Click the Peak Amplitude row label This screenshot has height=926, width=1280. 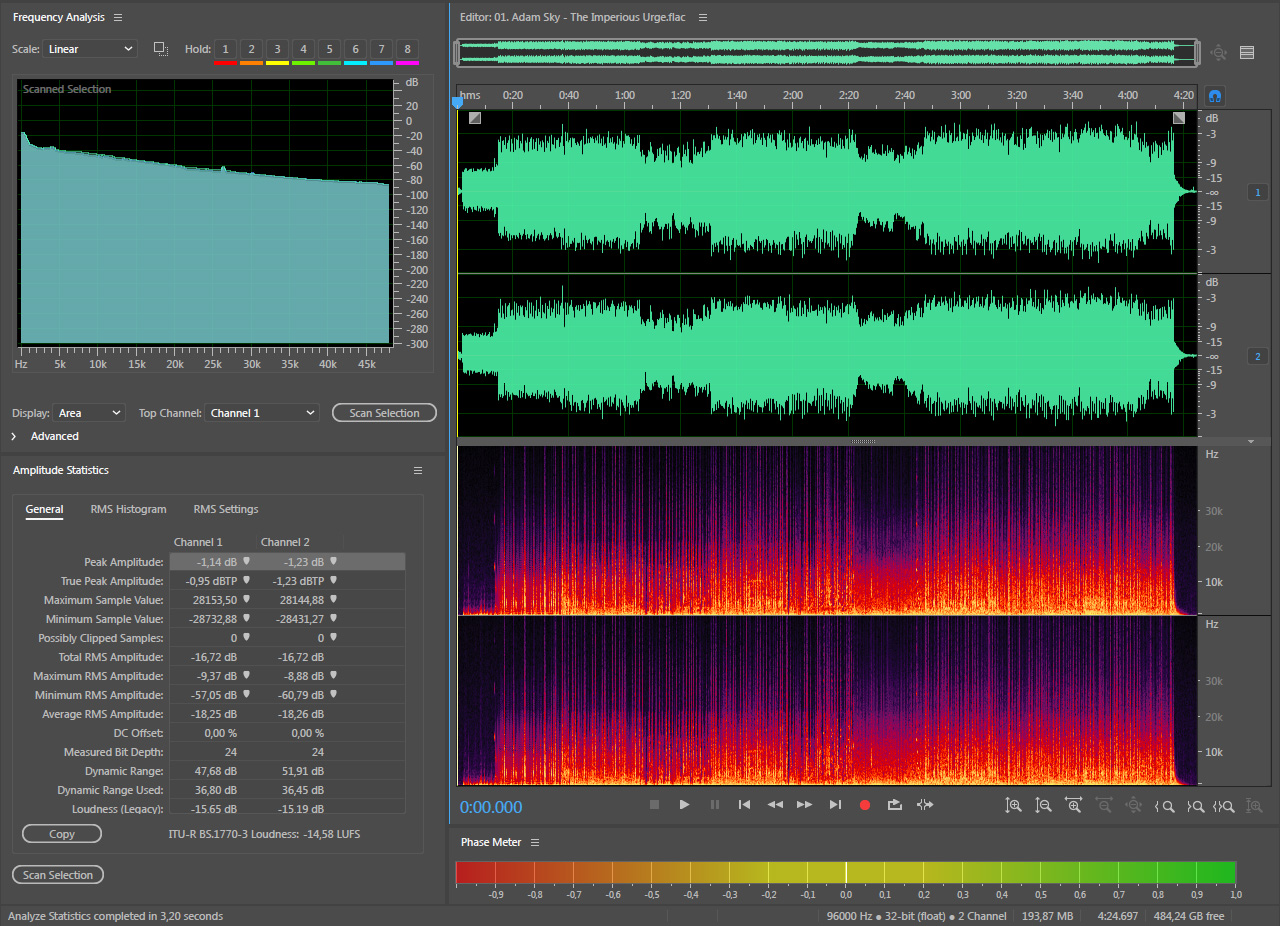tap(124, 563)
